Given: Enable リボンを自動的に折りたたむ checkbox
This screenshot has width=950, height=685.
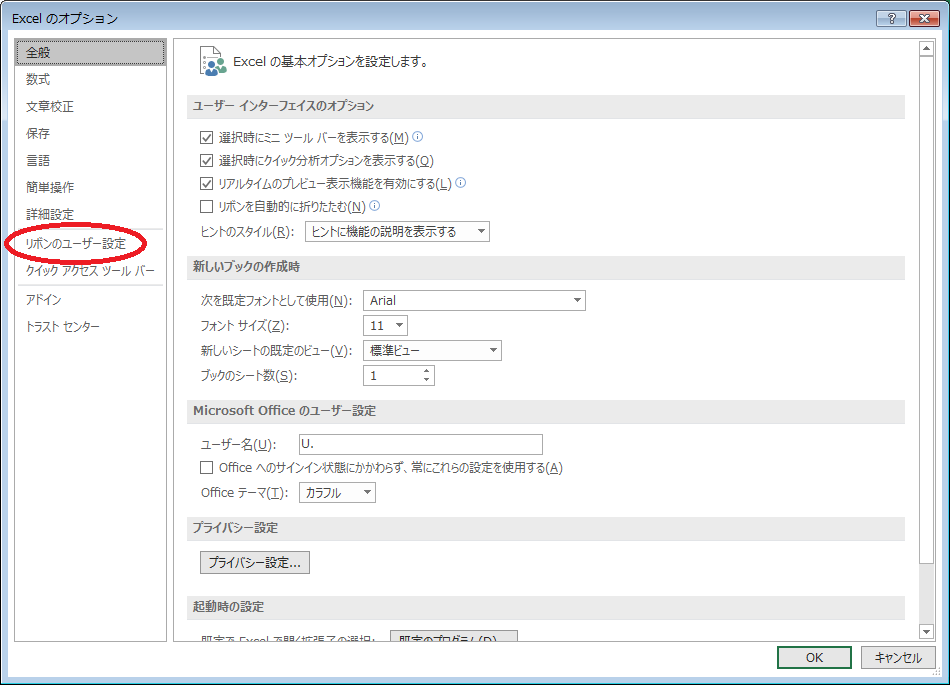Looking at the screenshot, I should coord(207,207).
